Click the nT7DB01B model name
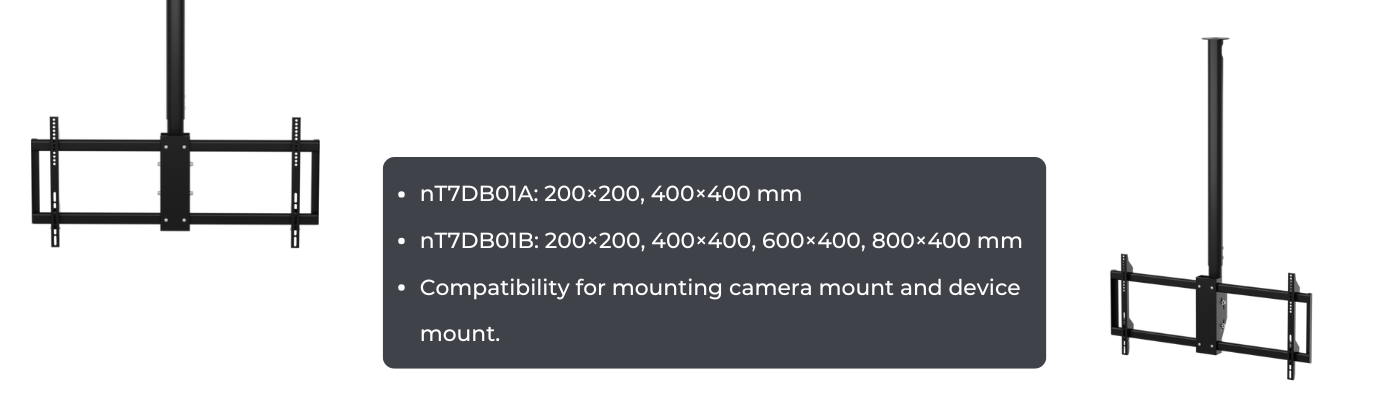This screenshot has width=1400, height=420. coord(478,241)
